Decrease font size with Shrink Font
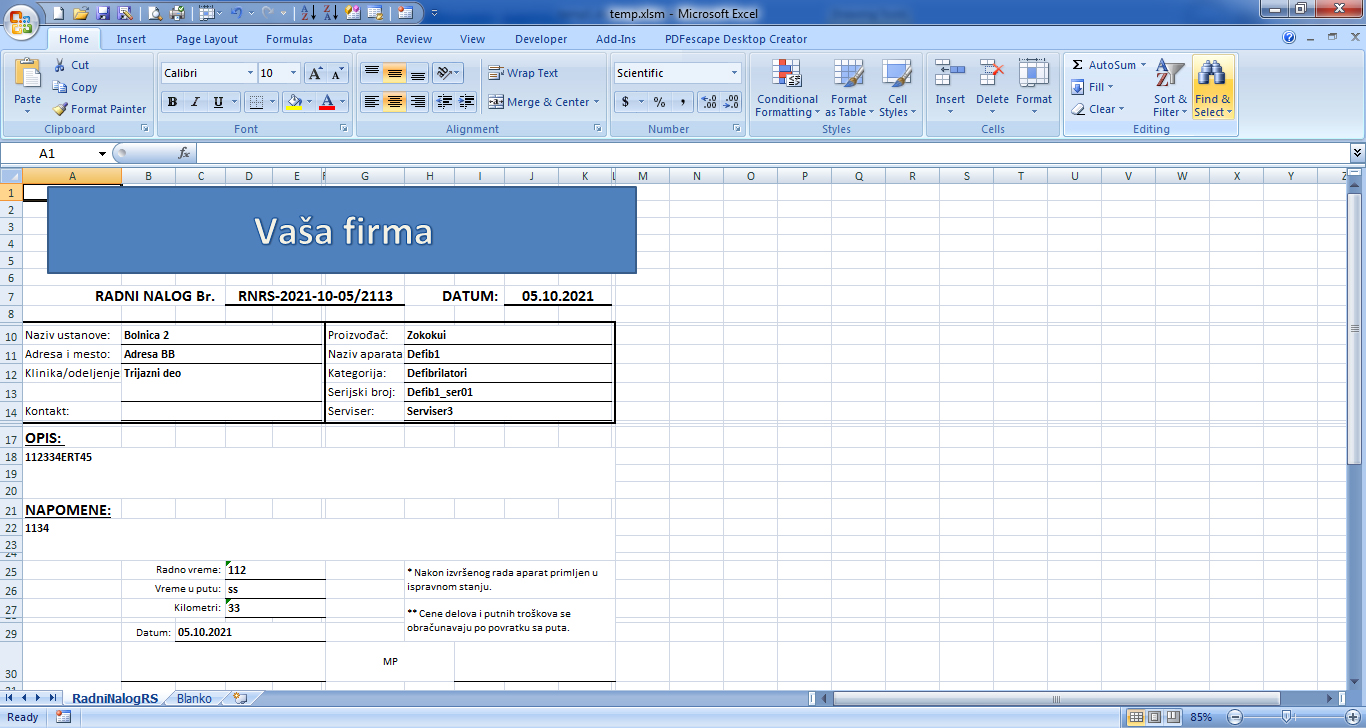 (x=337, y=73)
